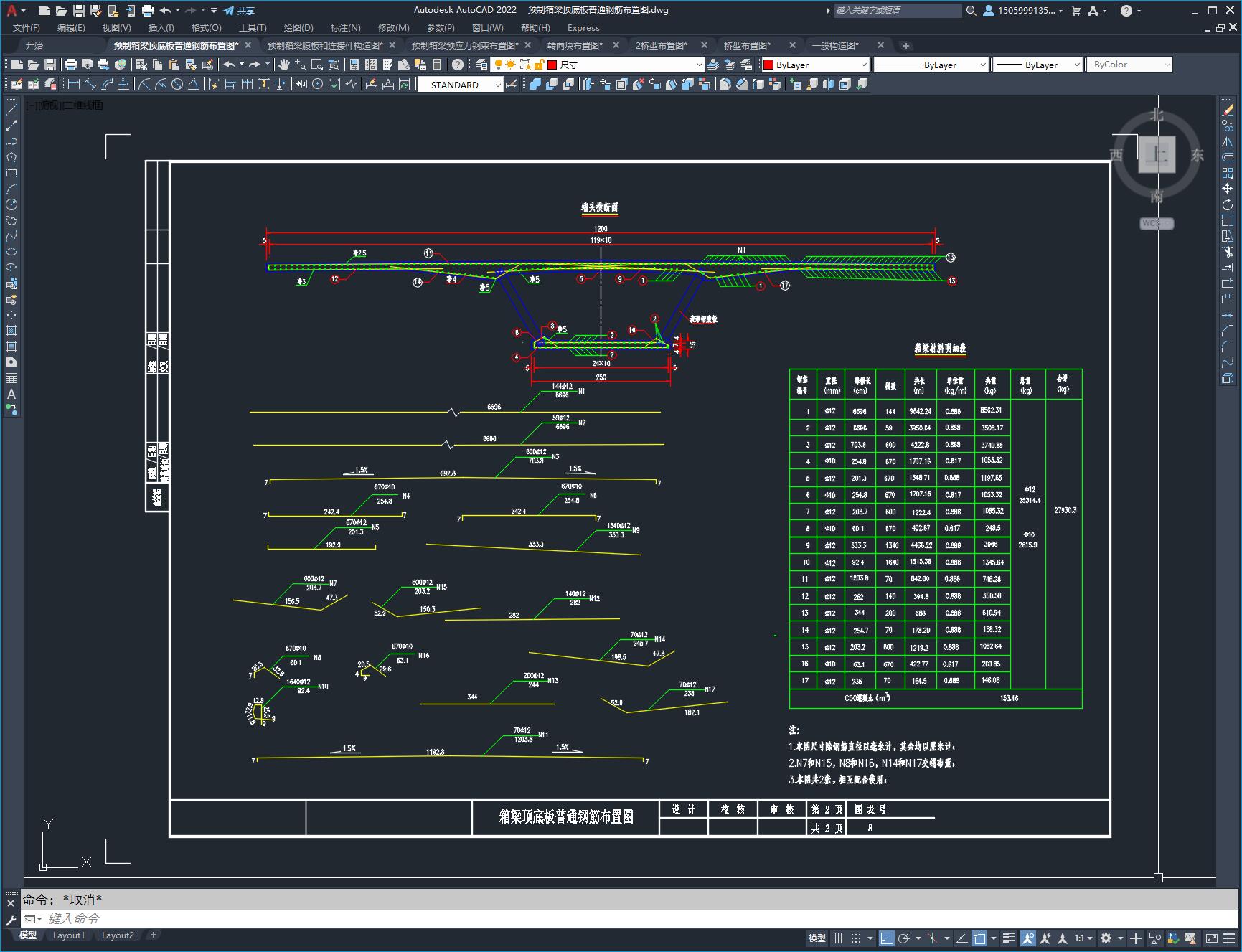Select the Rectangle draw tool
Screen dimensions: 1242x952
(11, 173)
